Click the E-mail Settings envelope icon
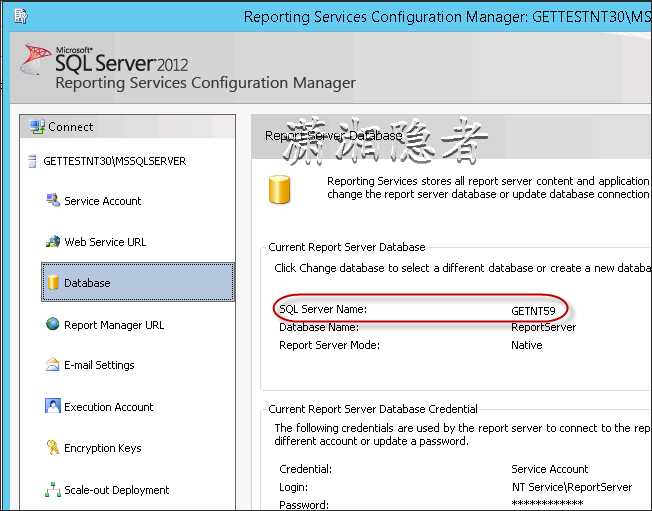 52,365
